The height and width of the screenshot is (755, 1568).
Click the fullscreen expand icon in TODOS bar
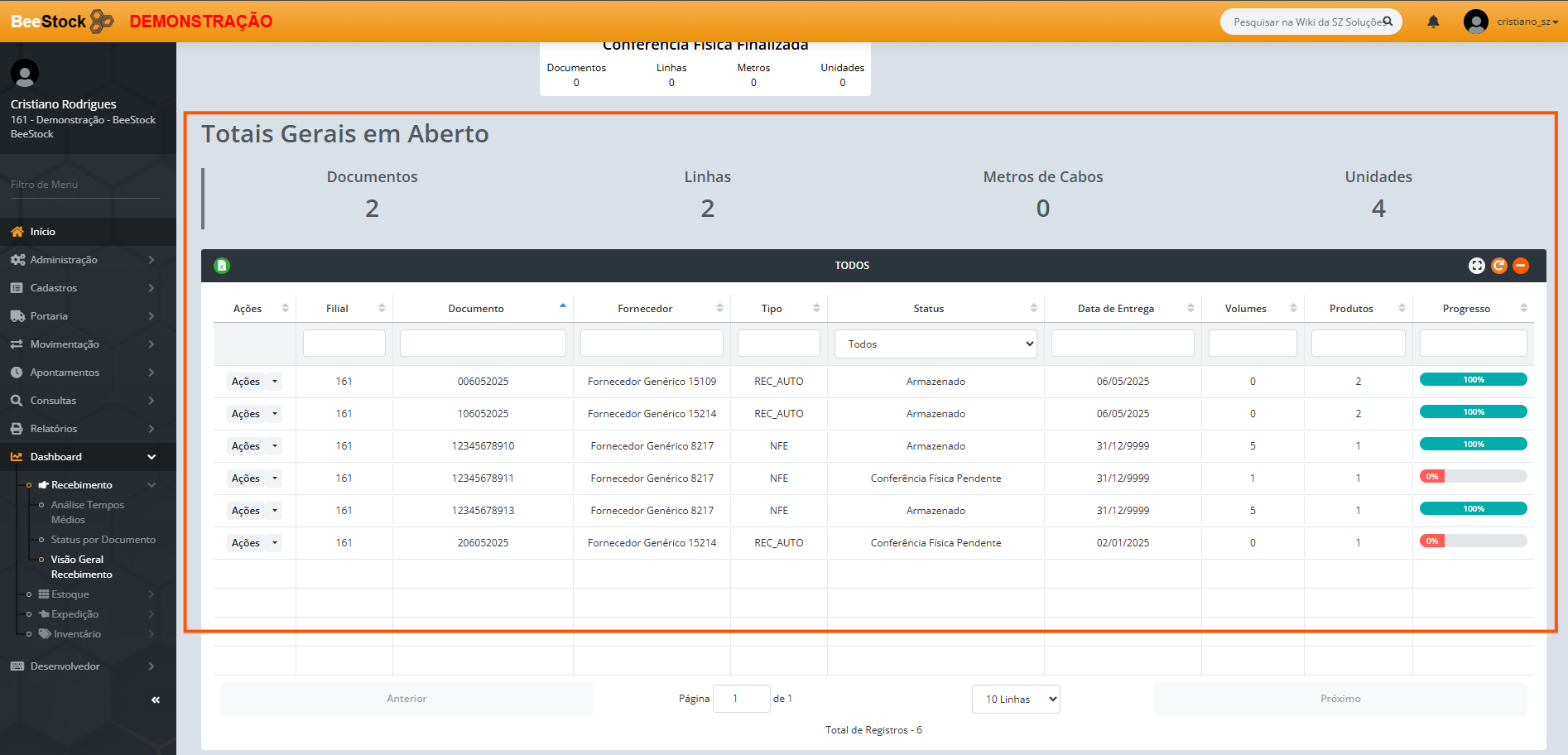(x=1476, y=266)
